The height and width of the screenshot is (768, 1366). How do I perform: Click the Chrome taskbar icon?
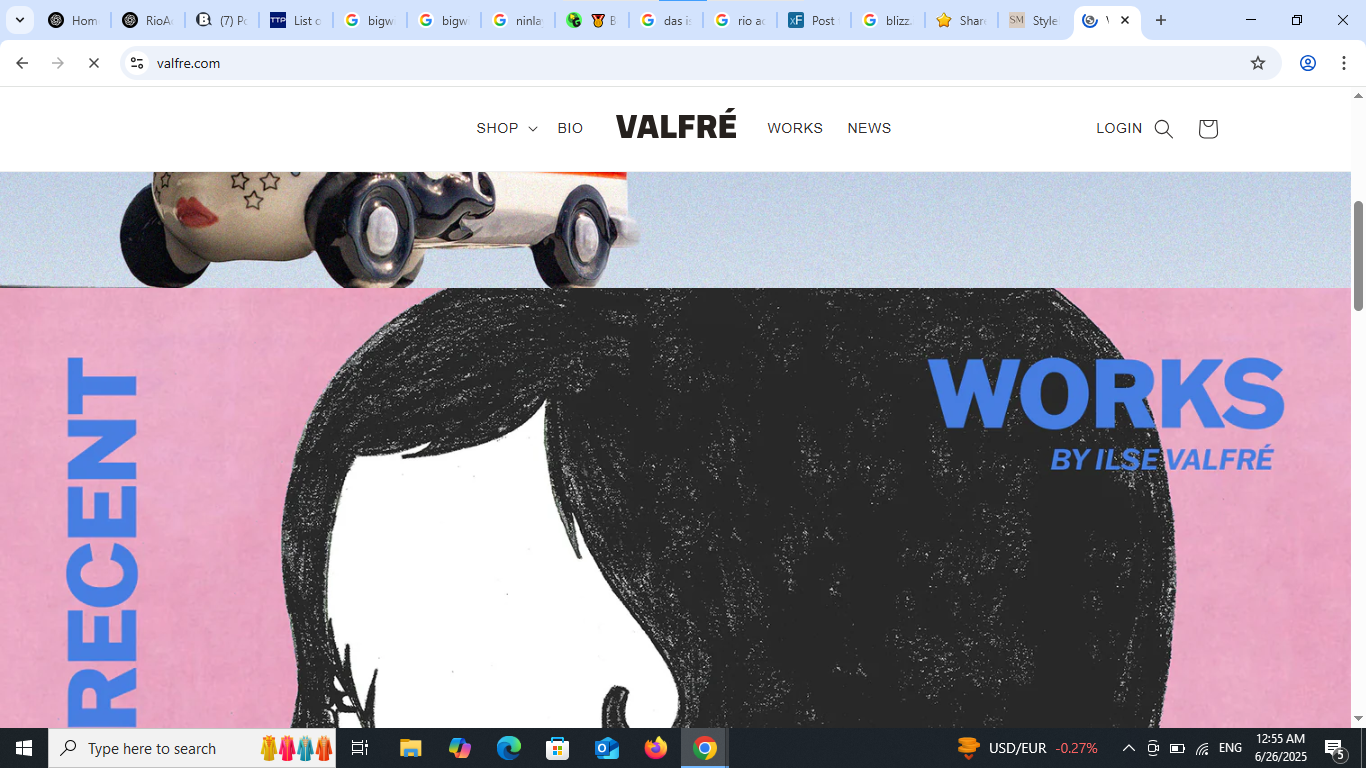705,748
